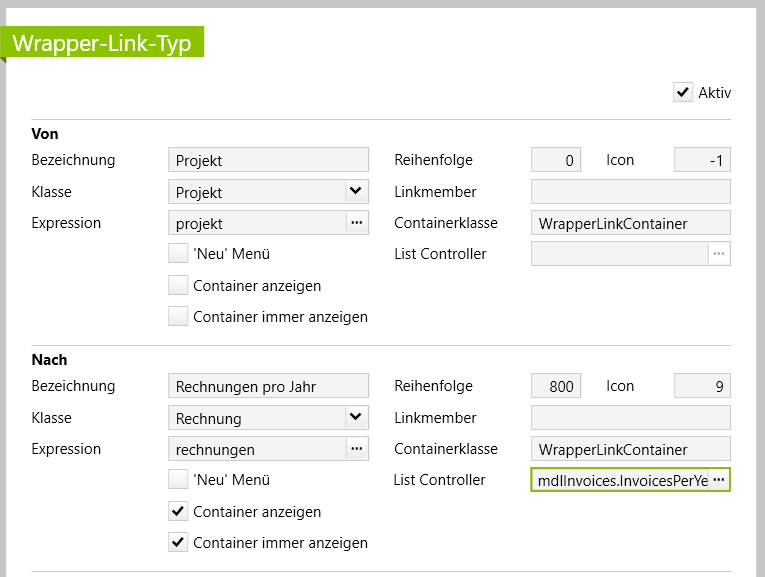
Task: Select the Icon field showing -1
Action: click(702, 160)
